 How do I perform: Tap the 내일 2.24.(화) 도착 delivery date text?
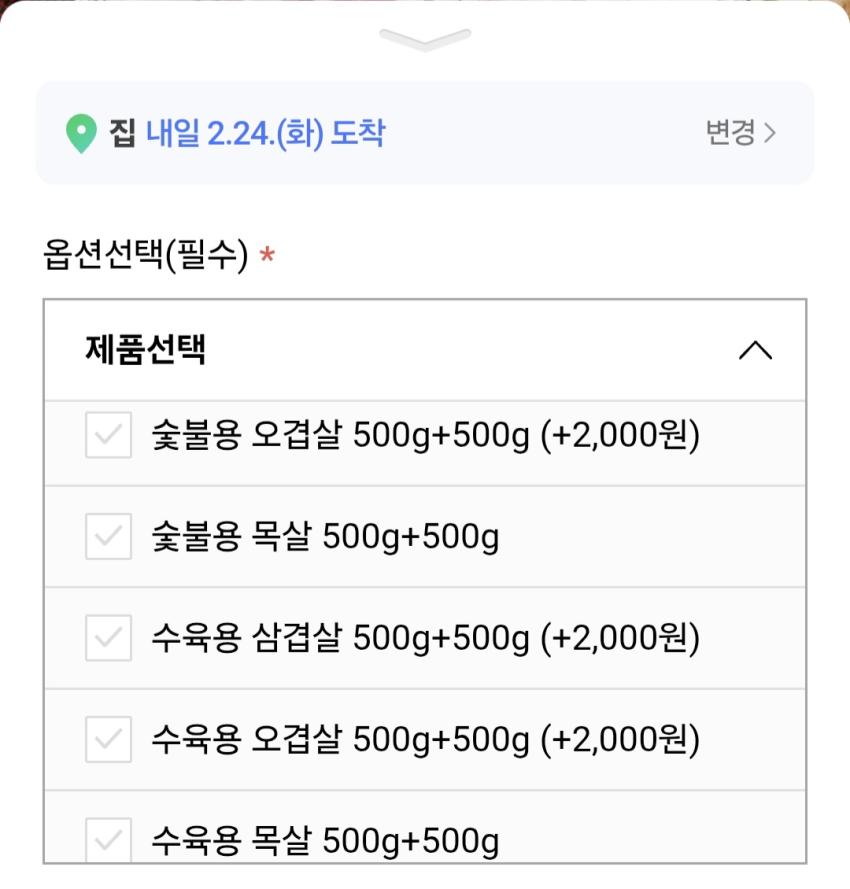pos(265,133)
